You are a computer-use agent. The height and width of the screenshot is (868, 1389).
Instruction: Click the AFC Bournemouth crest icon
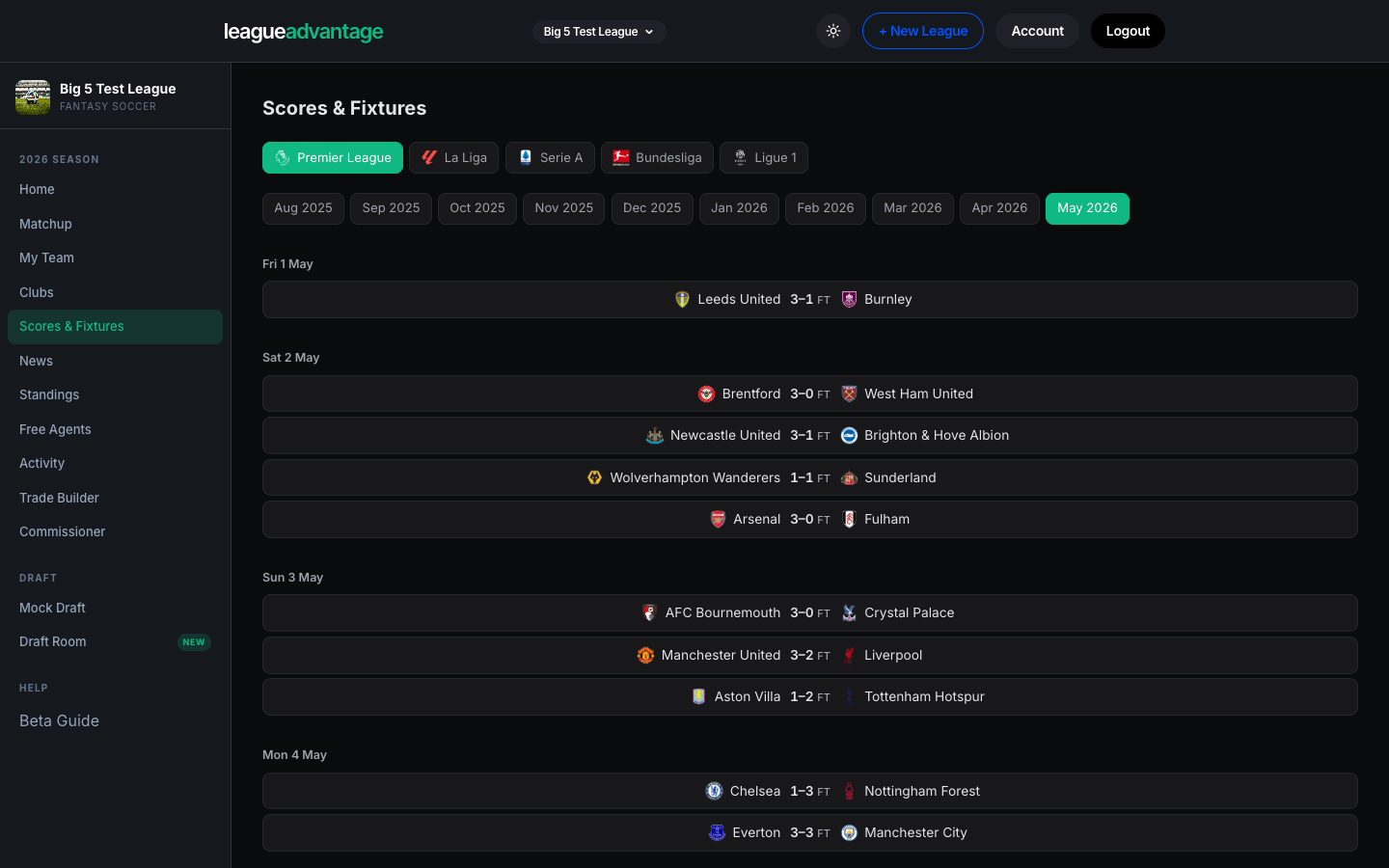pyautogui.click(x=649, y=612)
